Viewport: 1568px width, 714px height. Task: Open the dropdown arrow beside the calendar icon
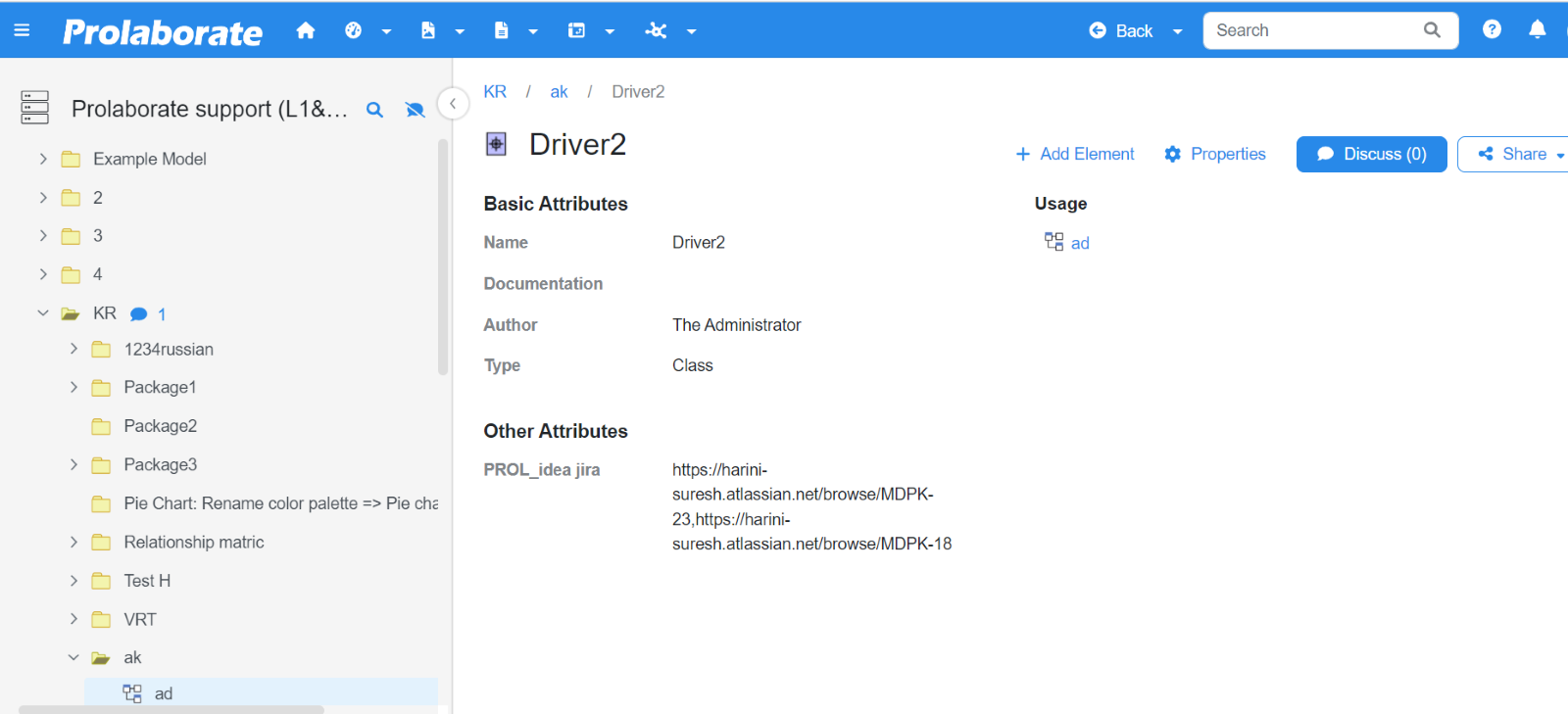click(x=610, y=31)
